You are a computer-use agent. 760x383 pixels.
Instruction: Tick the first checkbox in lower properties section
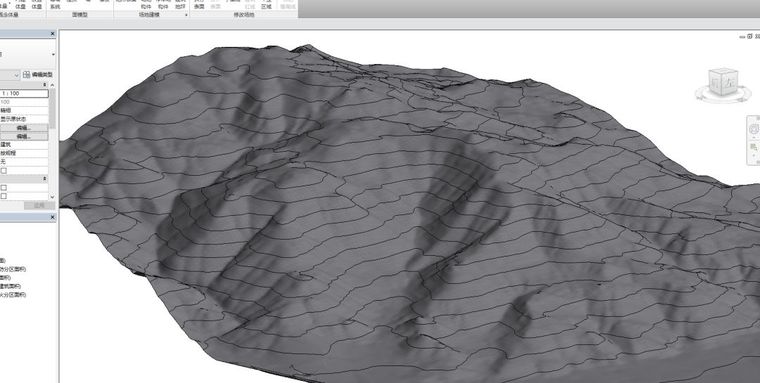click(4, 188)
